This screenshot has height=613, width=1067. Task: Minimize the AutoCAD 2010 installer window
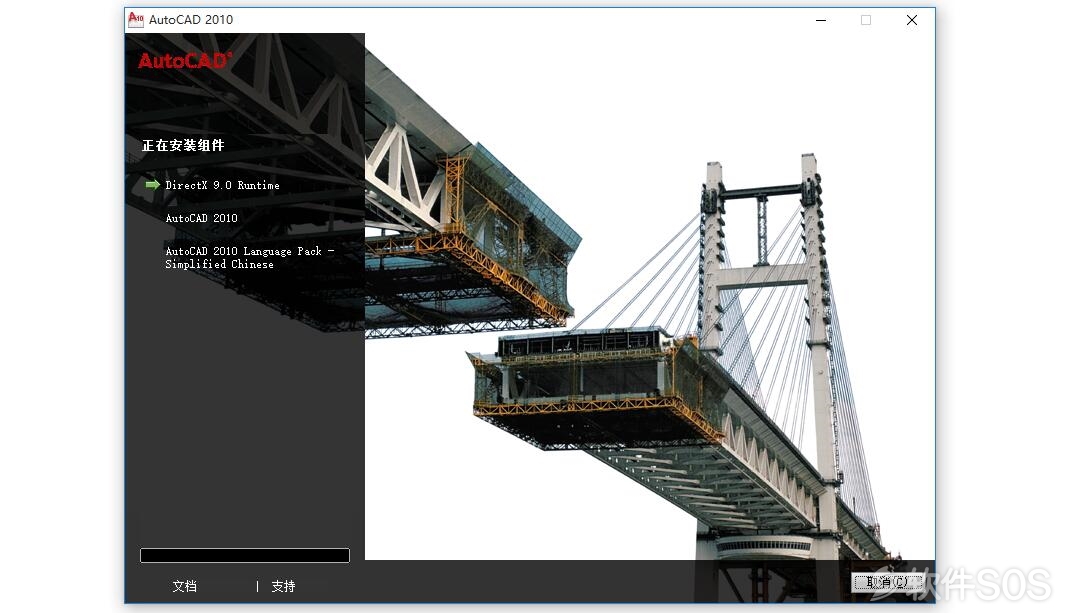[x=821, y=20]
